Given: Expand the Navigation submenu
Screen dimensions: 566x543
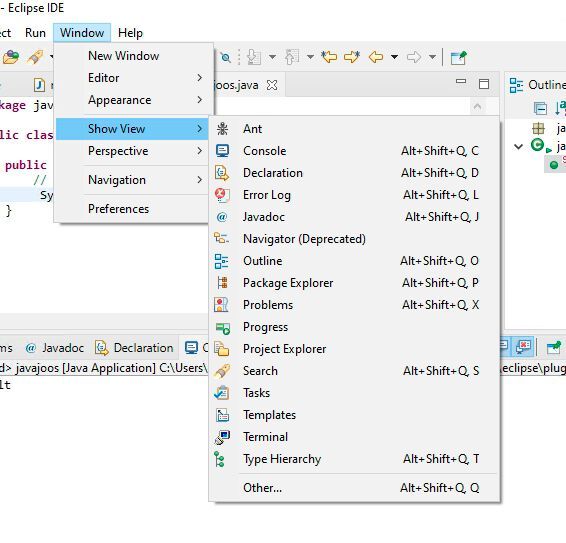Looking at the screenshot, I should click(x=132, y=180).
